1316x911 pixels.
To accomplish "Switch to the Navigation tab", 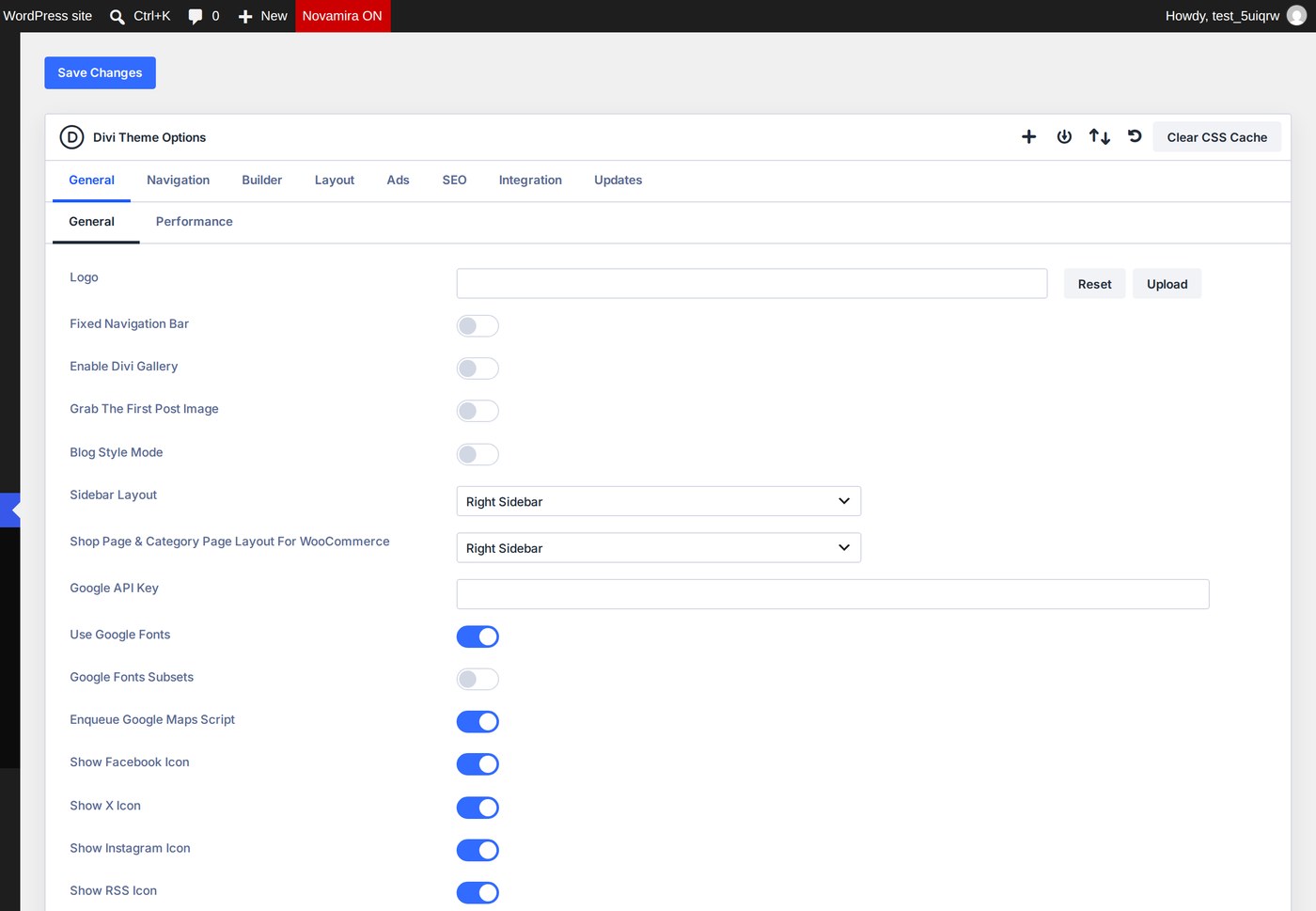I will (178, 181).
